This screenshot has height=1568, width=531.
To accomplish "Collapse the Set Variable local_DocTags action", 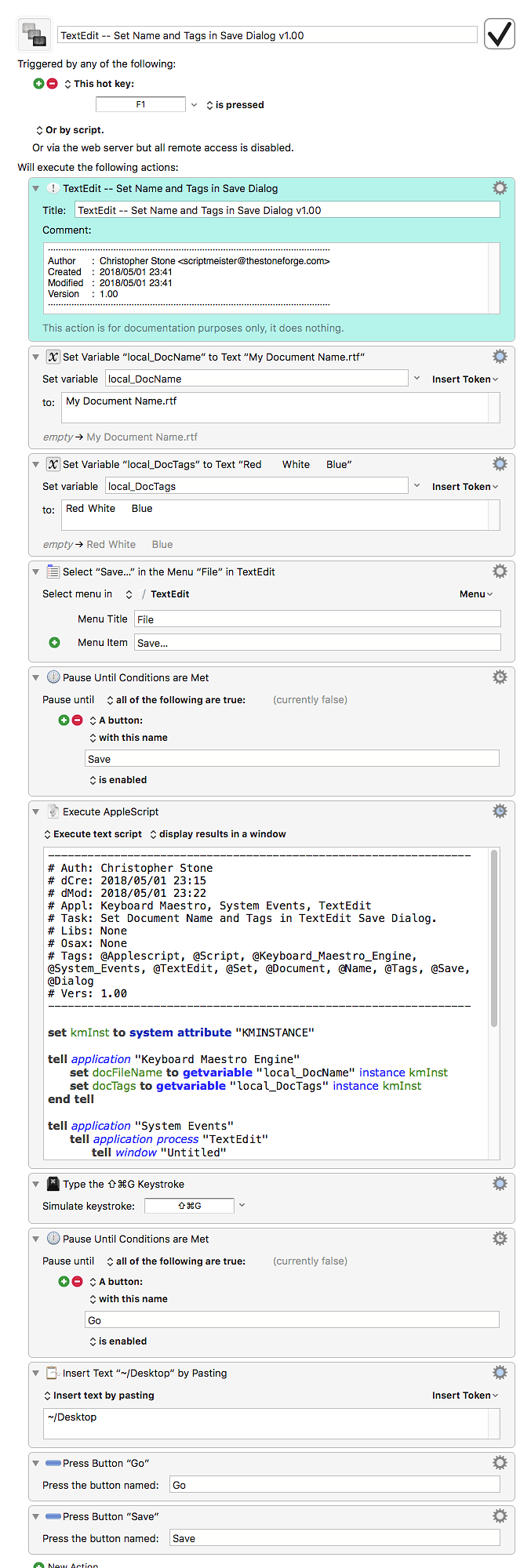I will [x=35, y=464].
